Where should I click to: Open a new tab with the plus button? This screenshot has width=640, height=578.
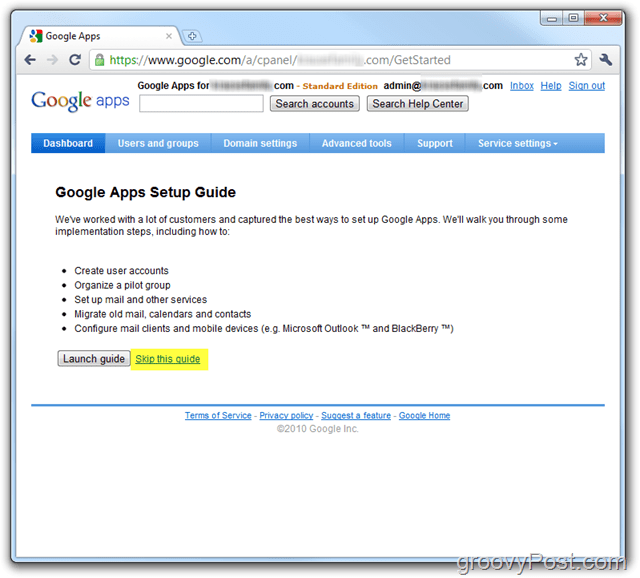click(192, 36)
